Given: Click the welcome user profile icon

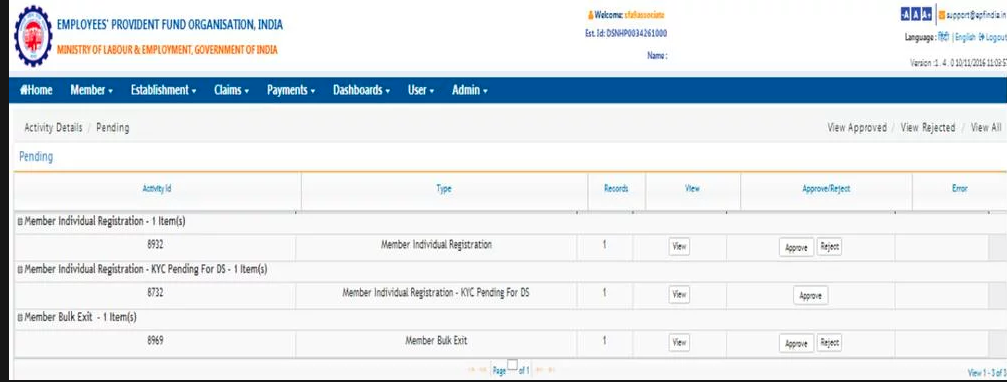Looking at the screenshot, I should (x=590, y=15).
